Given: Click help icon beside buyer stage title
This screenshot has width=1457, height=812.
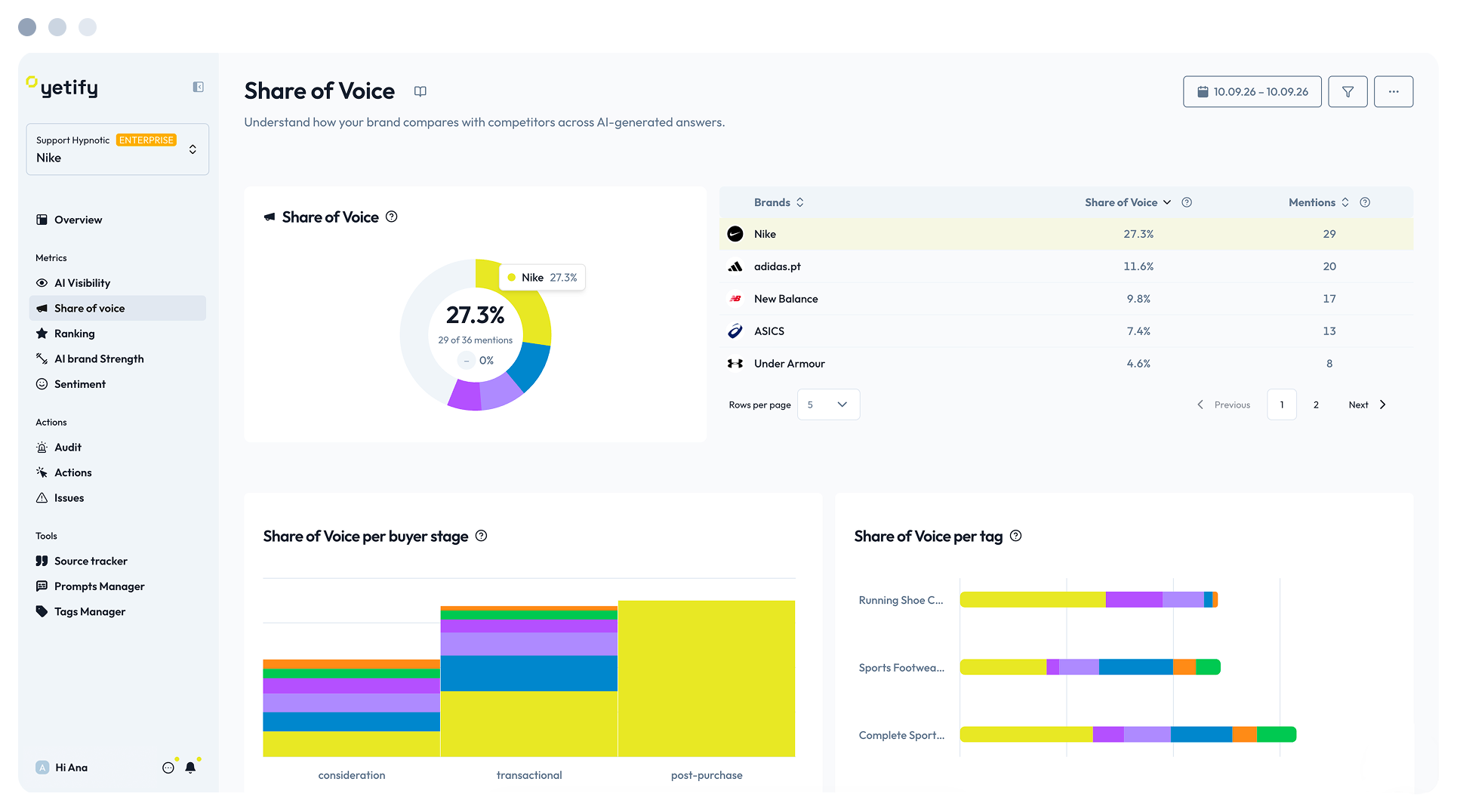Looking at the screenshot, I should point(482,536).
